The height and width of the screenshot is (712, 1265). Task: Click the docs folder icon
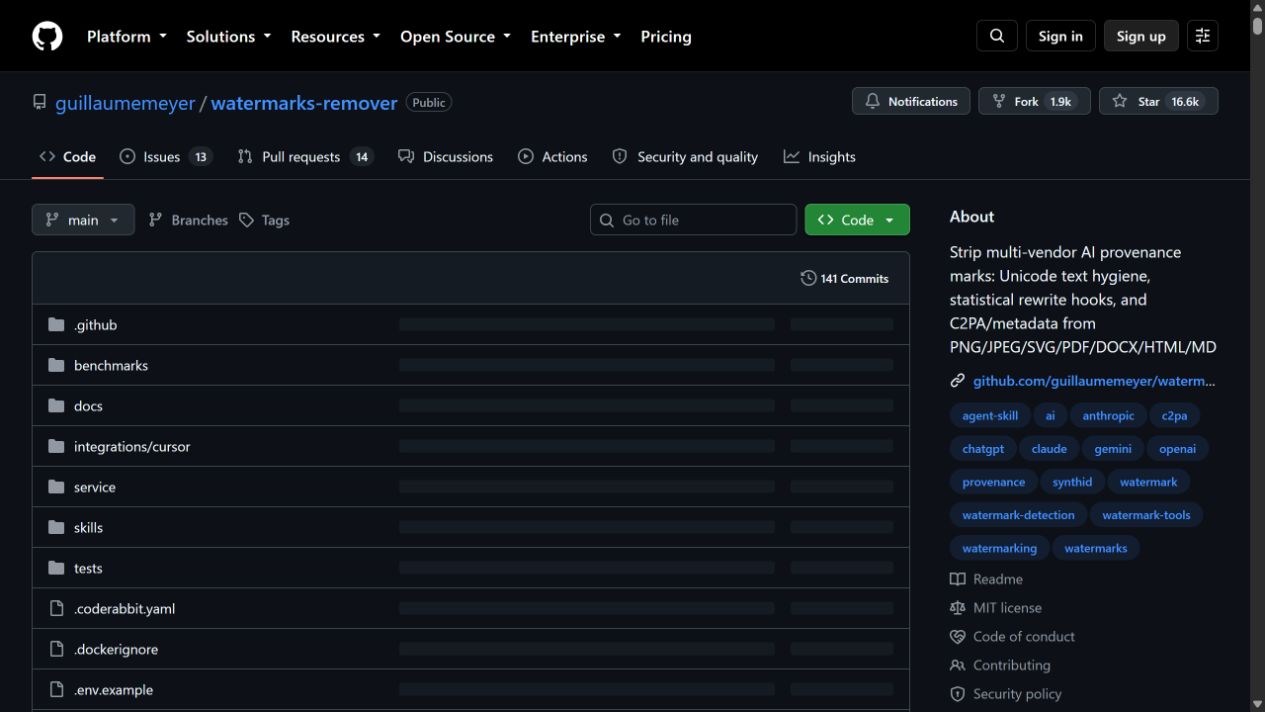coord(56,406)
